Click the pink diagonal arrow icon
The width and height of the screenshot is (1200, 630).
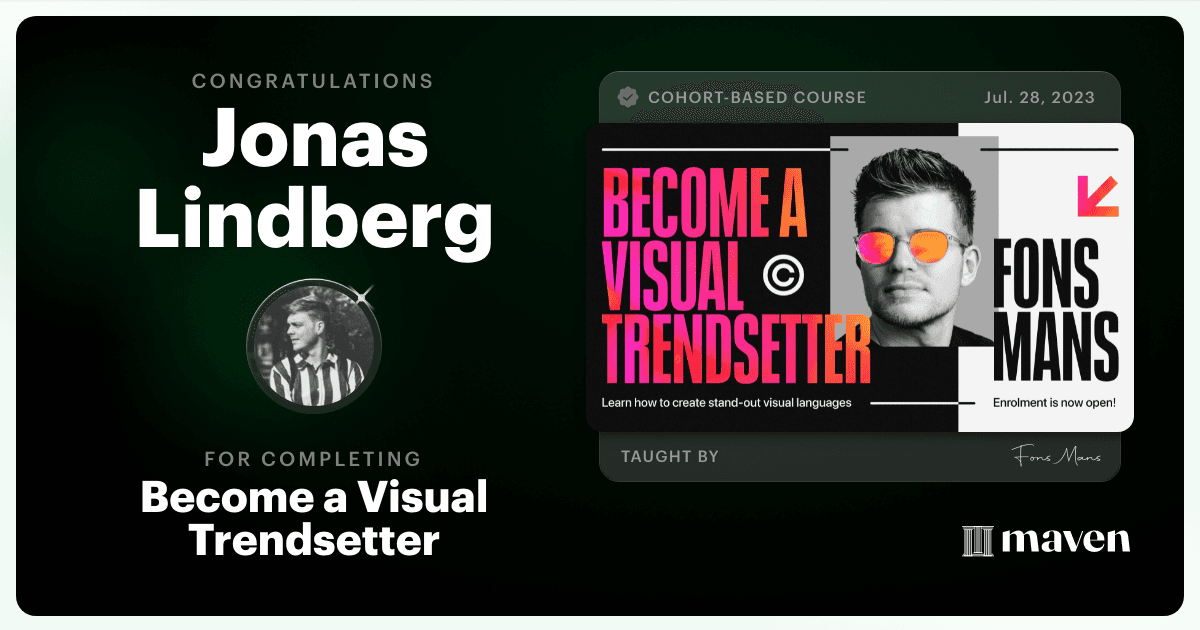point(1097,196)
